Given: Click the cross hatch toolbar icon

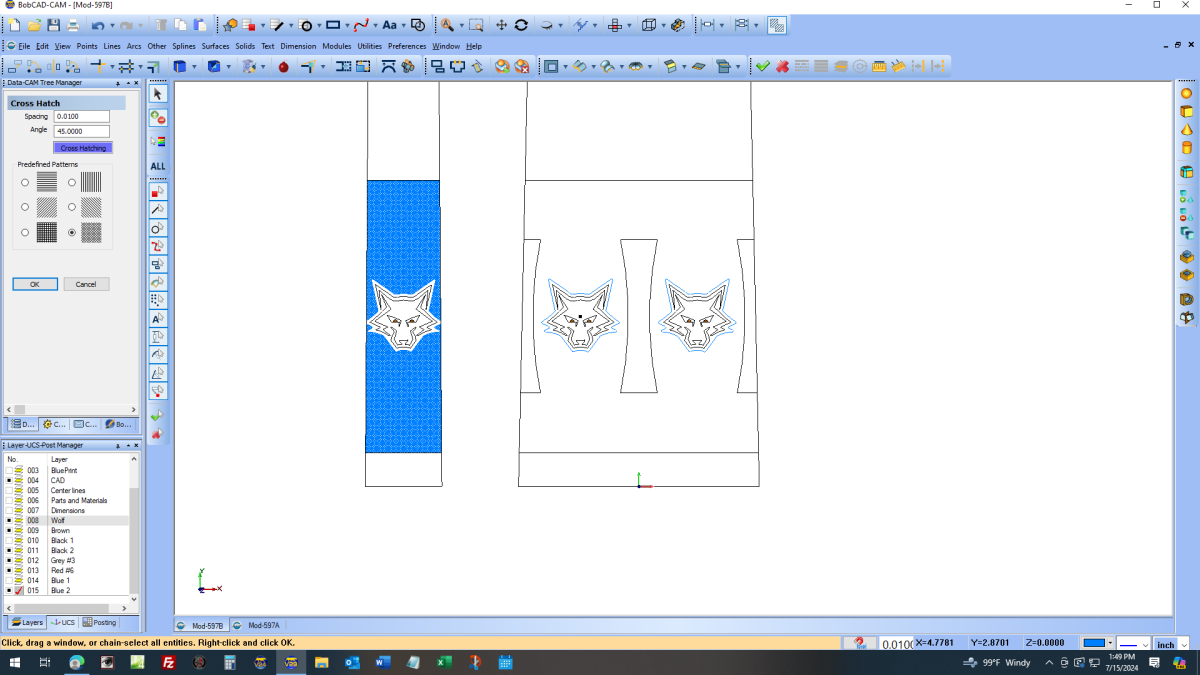Looking at the screenshot, I should [777, 25].
